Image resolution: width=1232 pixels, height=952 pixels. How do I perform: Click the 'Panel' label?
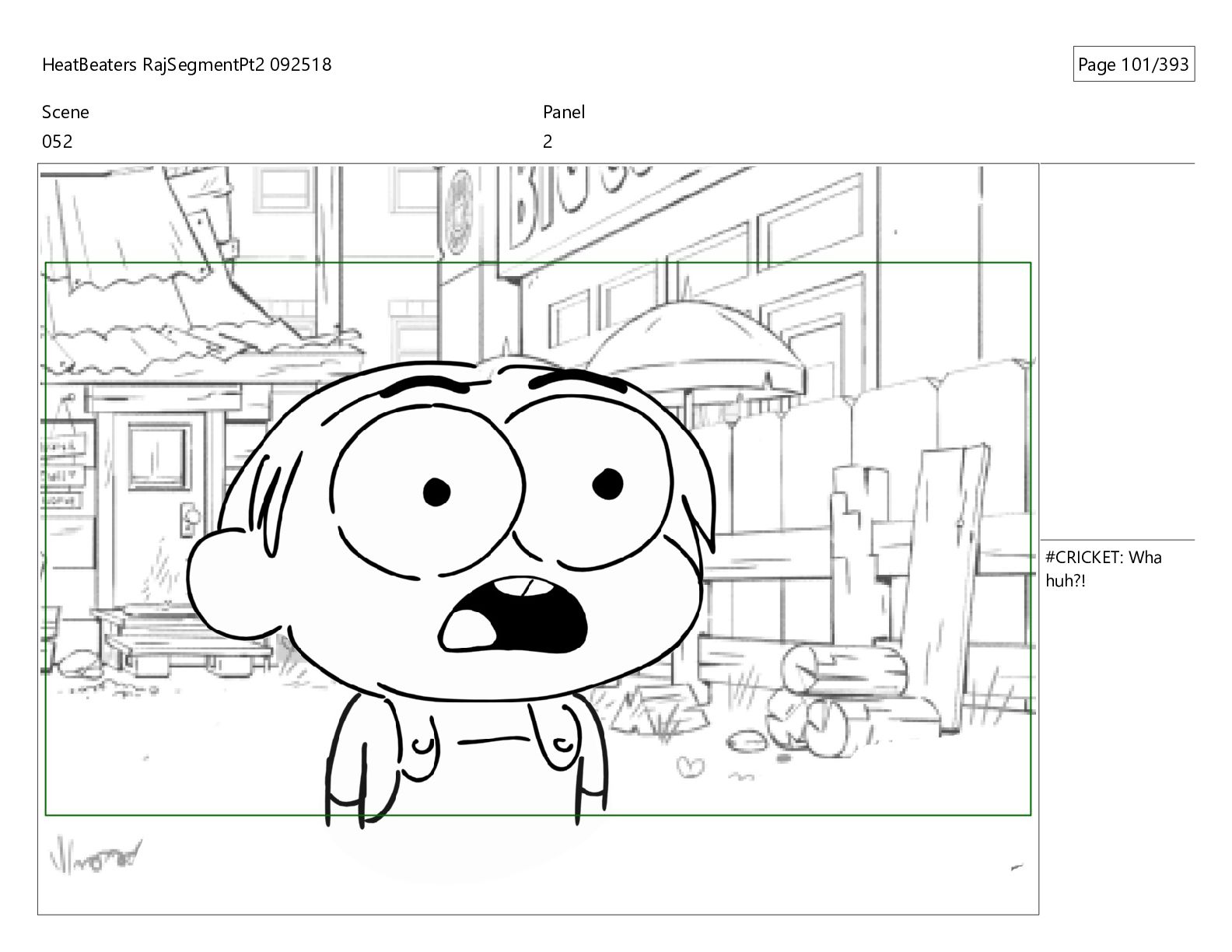[x=564, y=112]
